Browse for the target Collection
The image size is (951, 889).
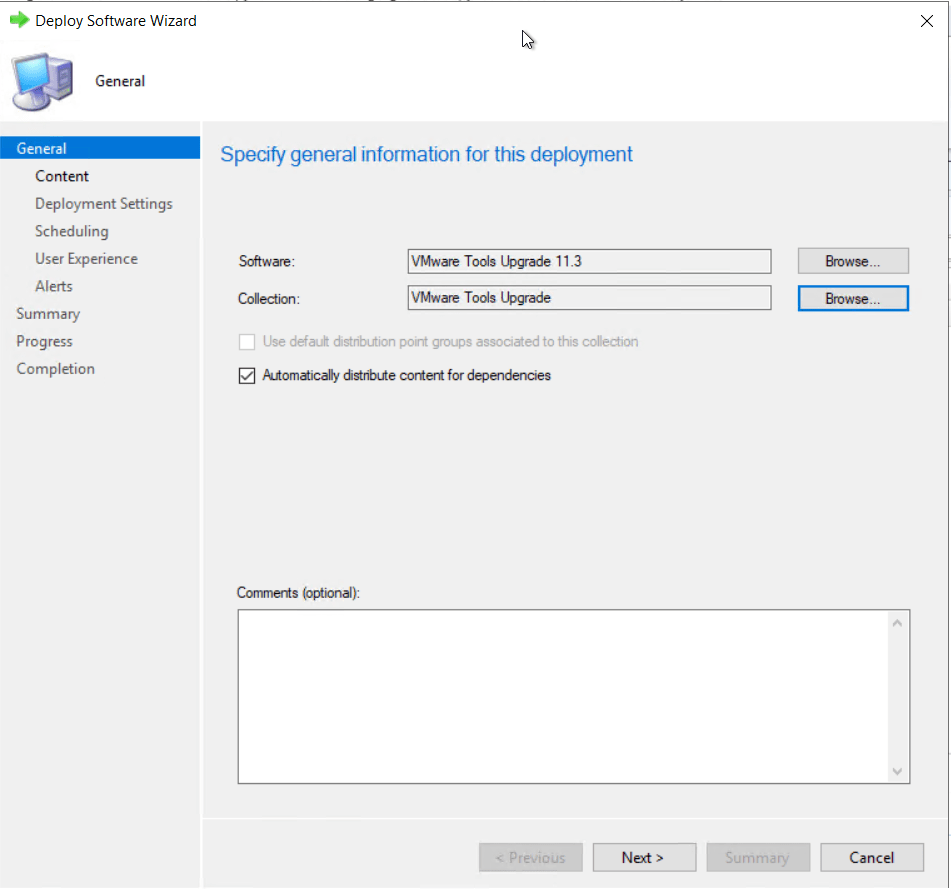point(852,299)
